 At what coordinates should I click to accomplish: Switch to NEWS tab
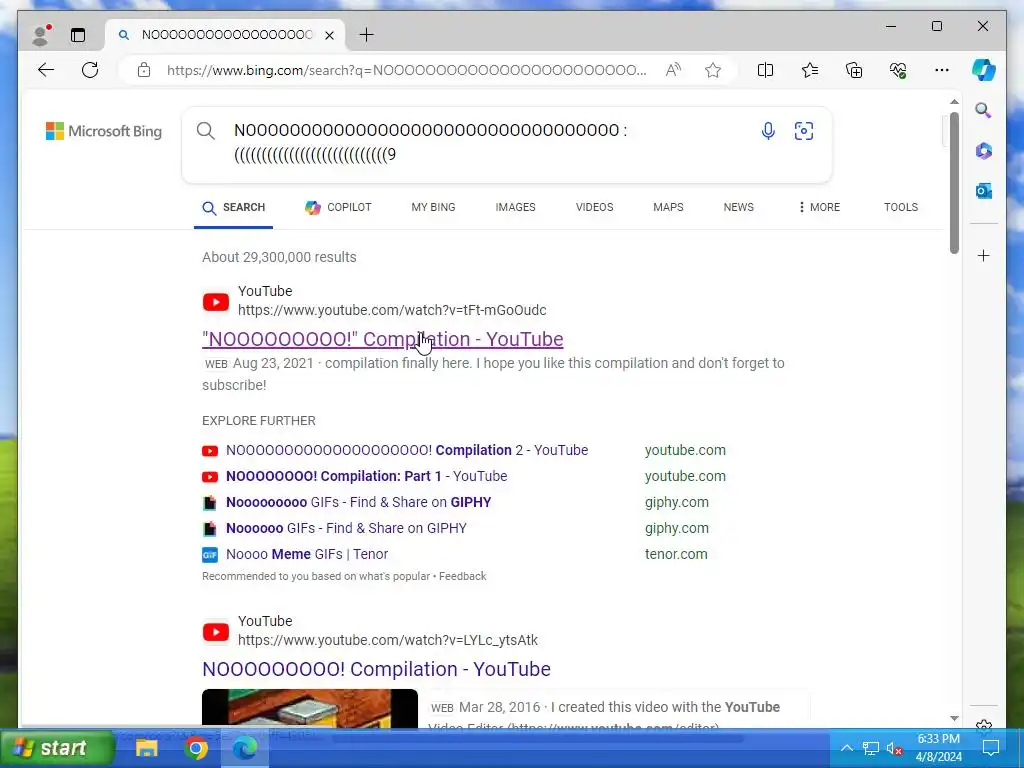coord(739,207)
